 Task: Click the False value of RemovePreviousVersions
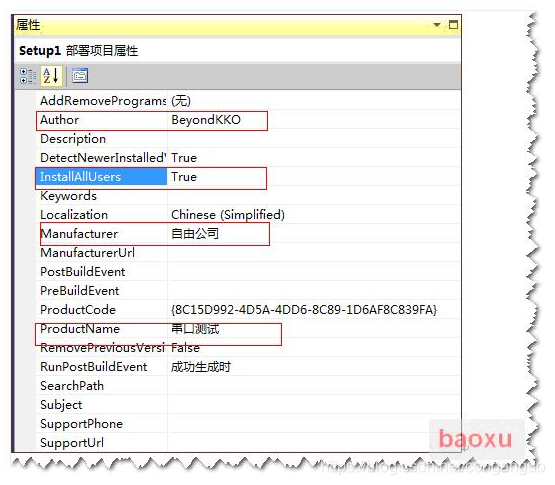click(x=185, y=348)
